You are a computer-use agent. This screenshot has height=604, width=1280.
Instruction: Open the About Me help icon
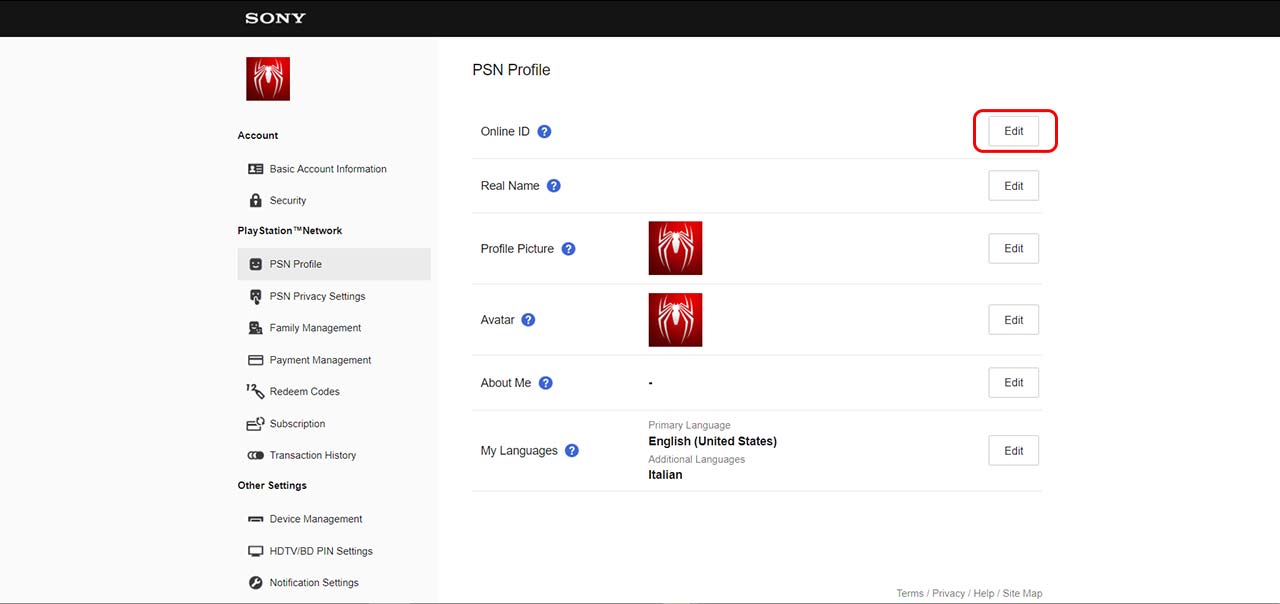pos(545,383)
